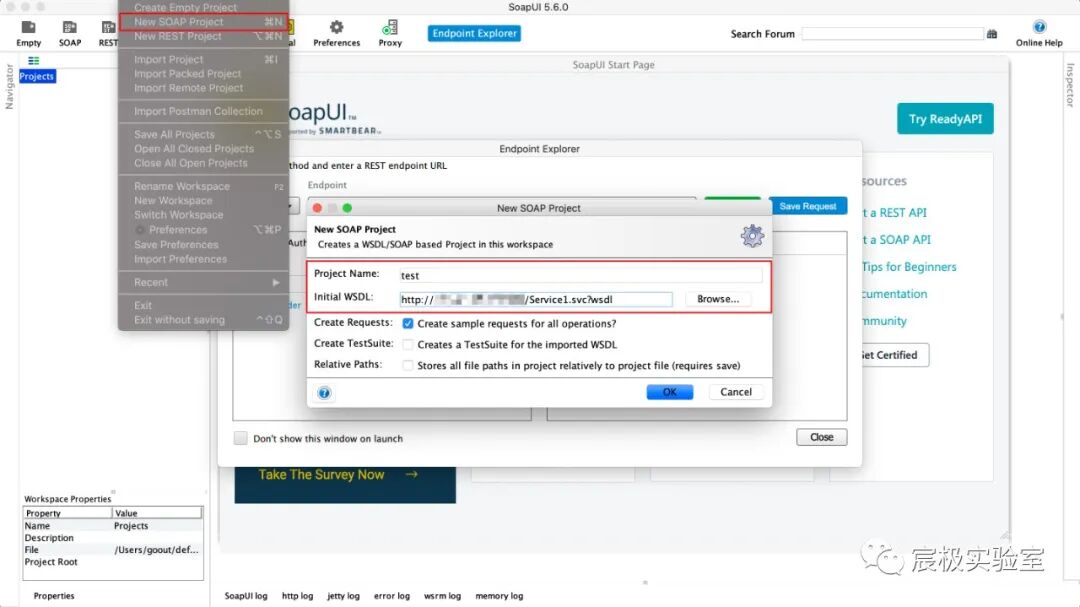Choose Rename Workspace menu item
The height and width of the screenshot is (607, 1080).
[203, 186]
